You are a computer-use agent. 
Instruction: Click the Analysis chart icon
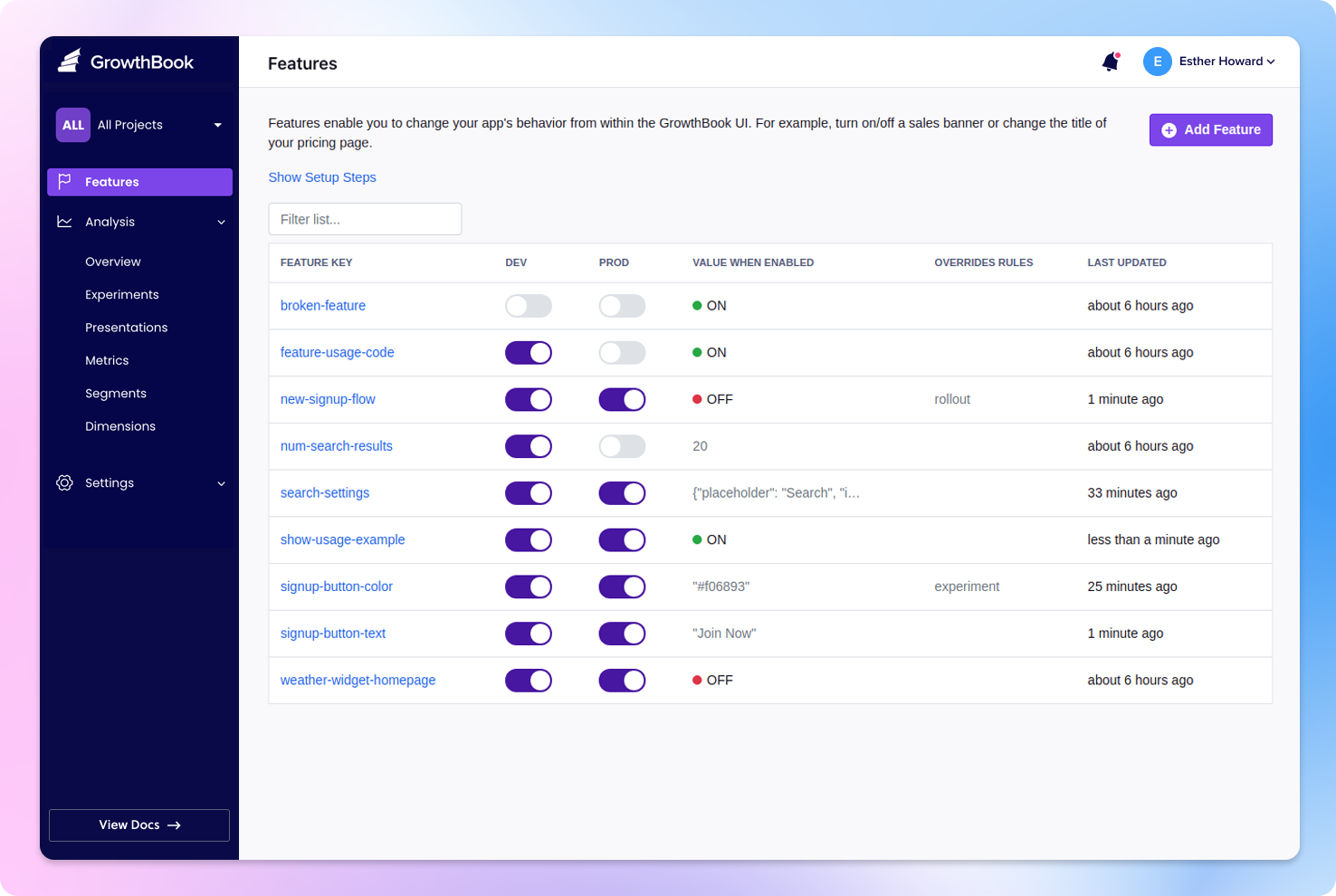(64, 221)
